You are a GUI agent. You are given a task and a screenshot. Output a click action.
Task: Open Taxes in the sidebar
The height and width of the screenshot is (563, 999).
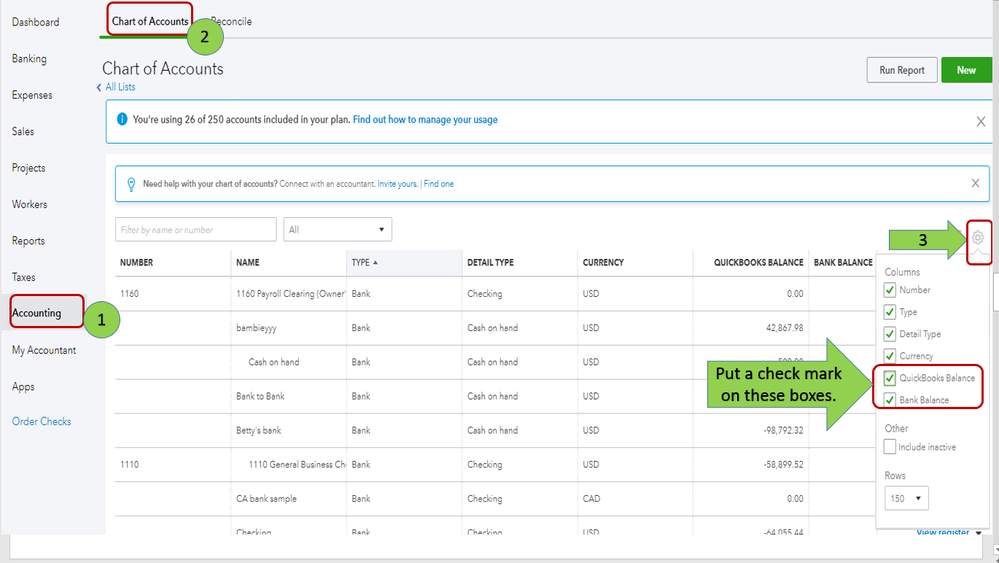pyautogui.click(x=24, y=277)
